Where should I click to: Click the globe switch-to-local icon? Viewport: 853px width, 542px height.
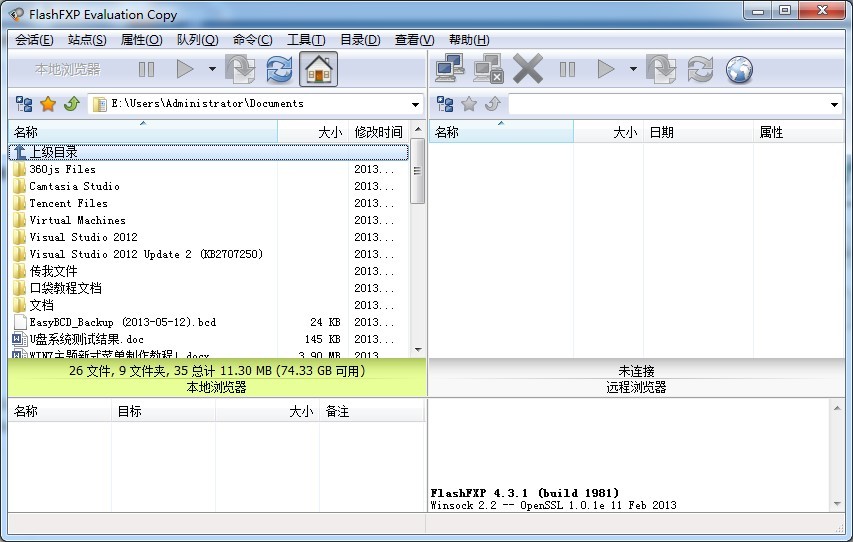click(739, 70)
